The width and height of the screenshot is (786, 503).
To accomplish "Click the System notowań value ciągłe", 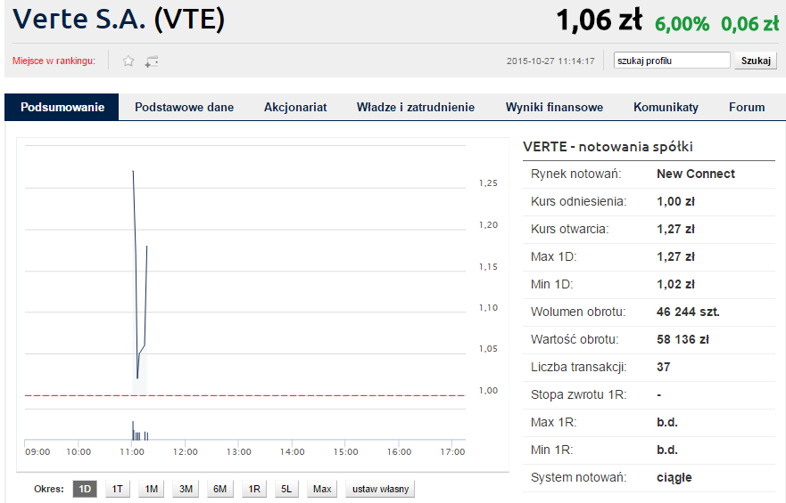I will coord(674,477).
